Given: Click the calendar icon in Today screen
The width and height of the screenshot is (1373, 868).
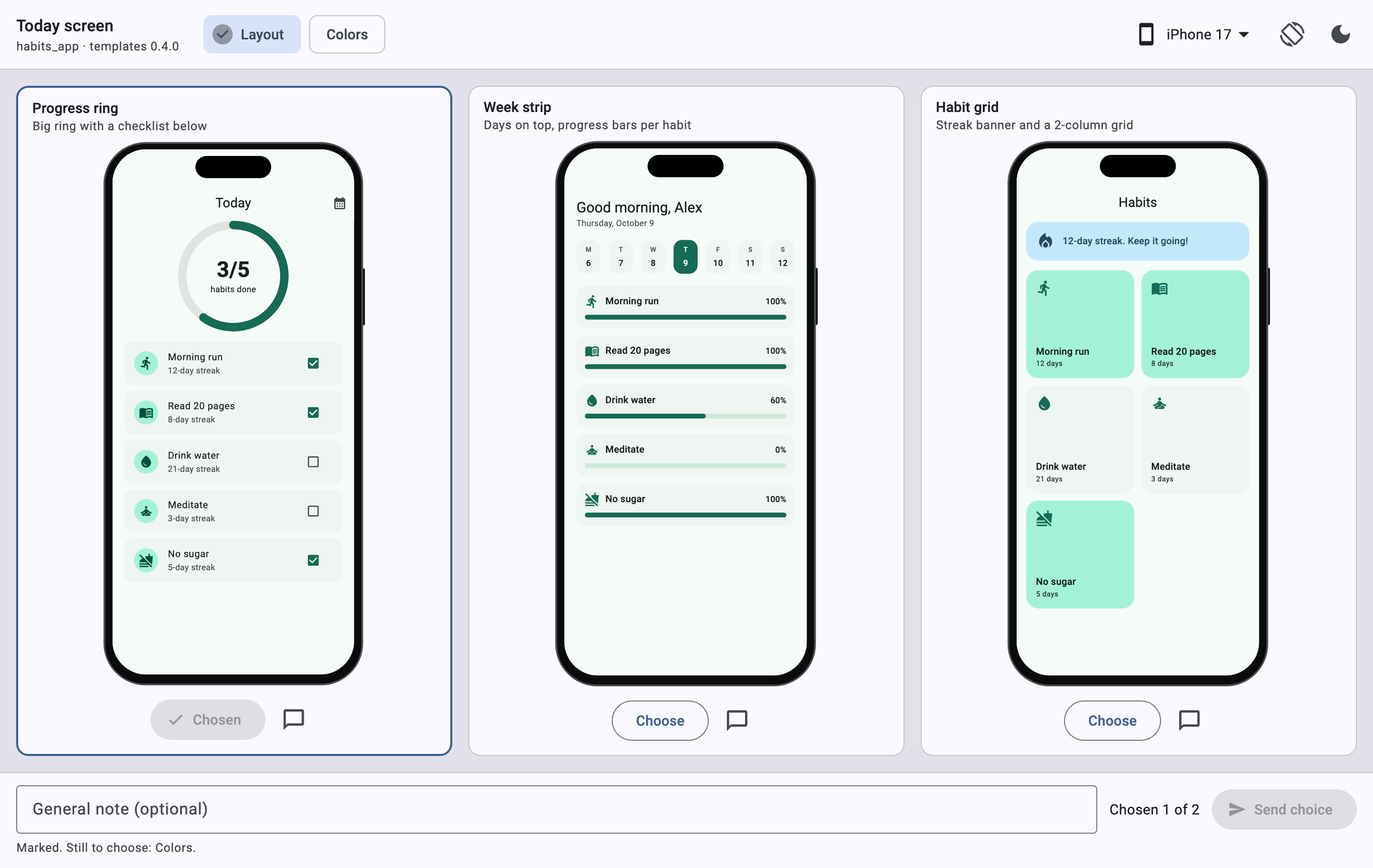Looking at the screenshot, I should point(339,203).
